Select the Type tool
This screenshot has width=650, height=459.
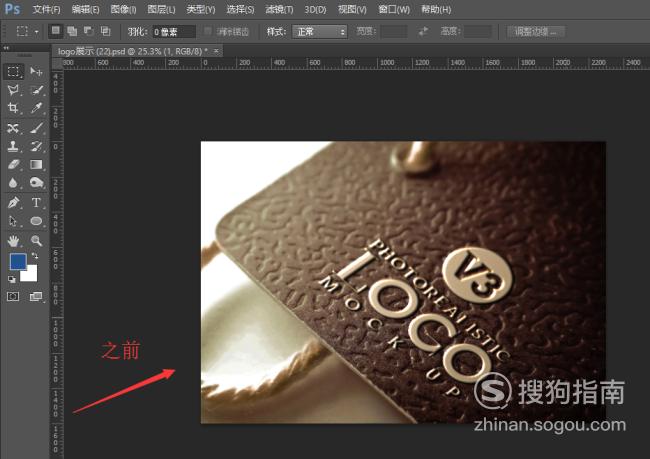point(36,203)
